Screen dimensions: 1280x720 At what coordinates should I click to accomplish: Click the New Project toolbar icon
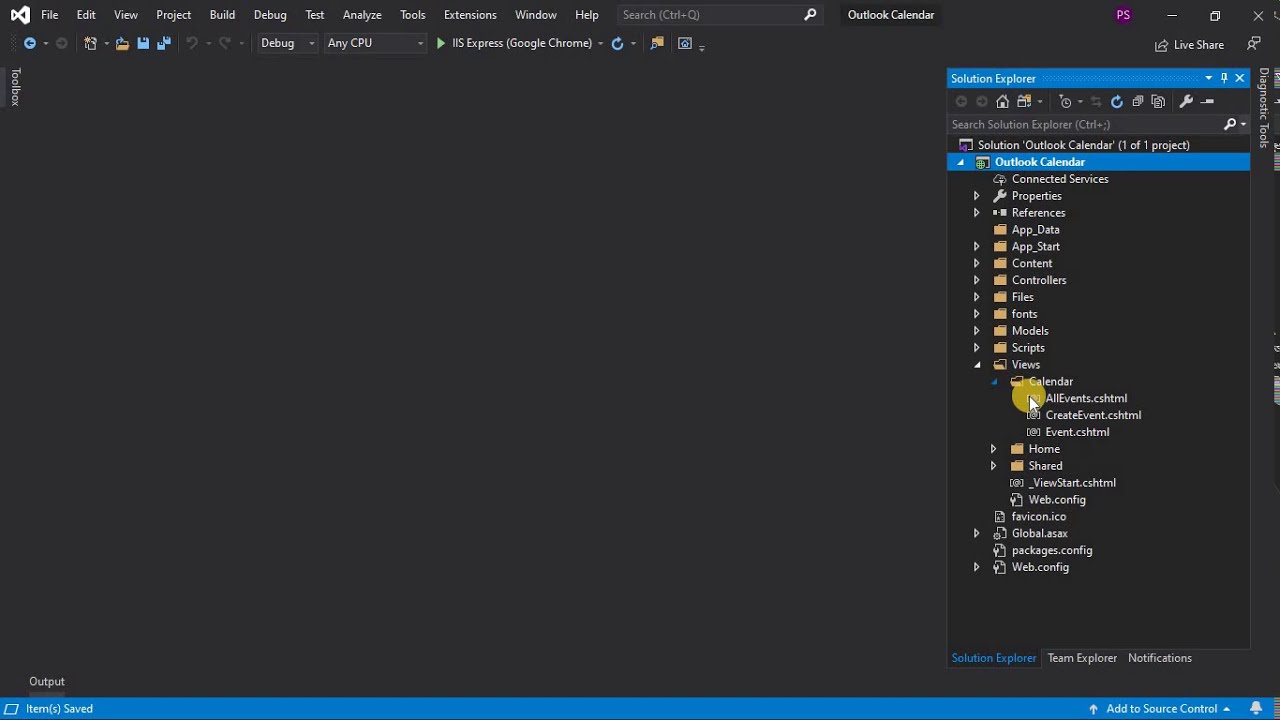(x=90, y=43)
